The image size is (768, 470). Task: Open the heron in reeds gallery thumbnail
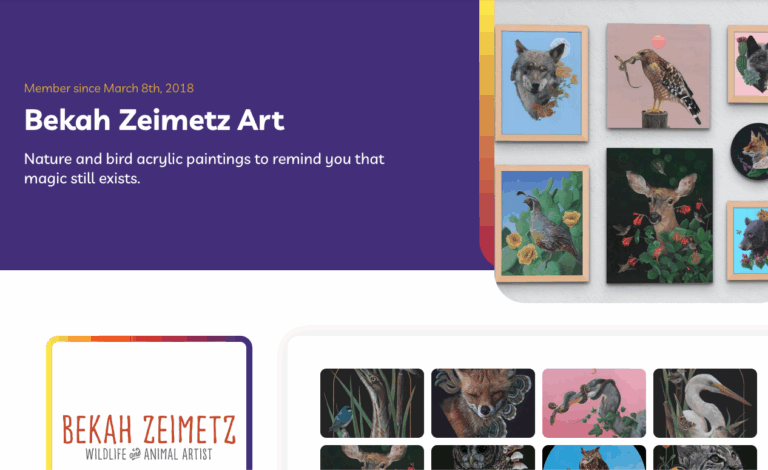(x=372, y=403)
